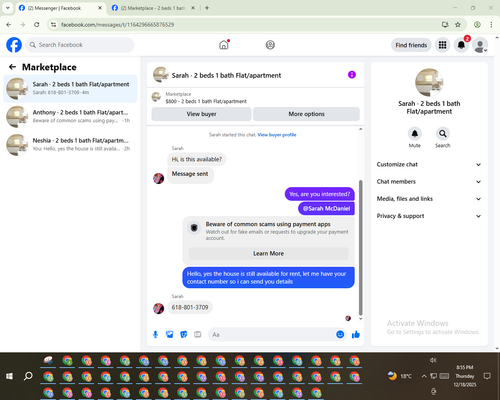Screen dimensions: 500x400
Task: Click the Facebook logo icon
Action: [x=14, y=45]
